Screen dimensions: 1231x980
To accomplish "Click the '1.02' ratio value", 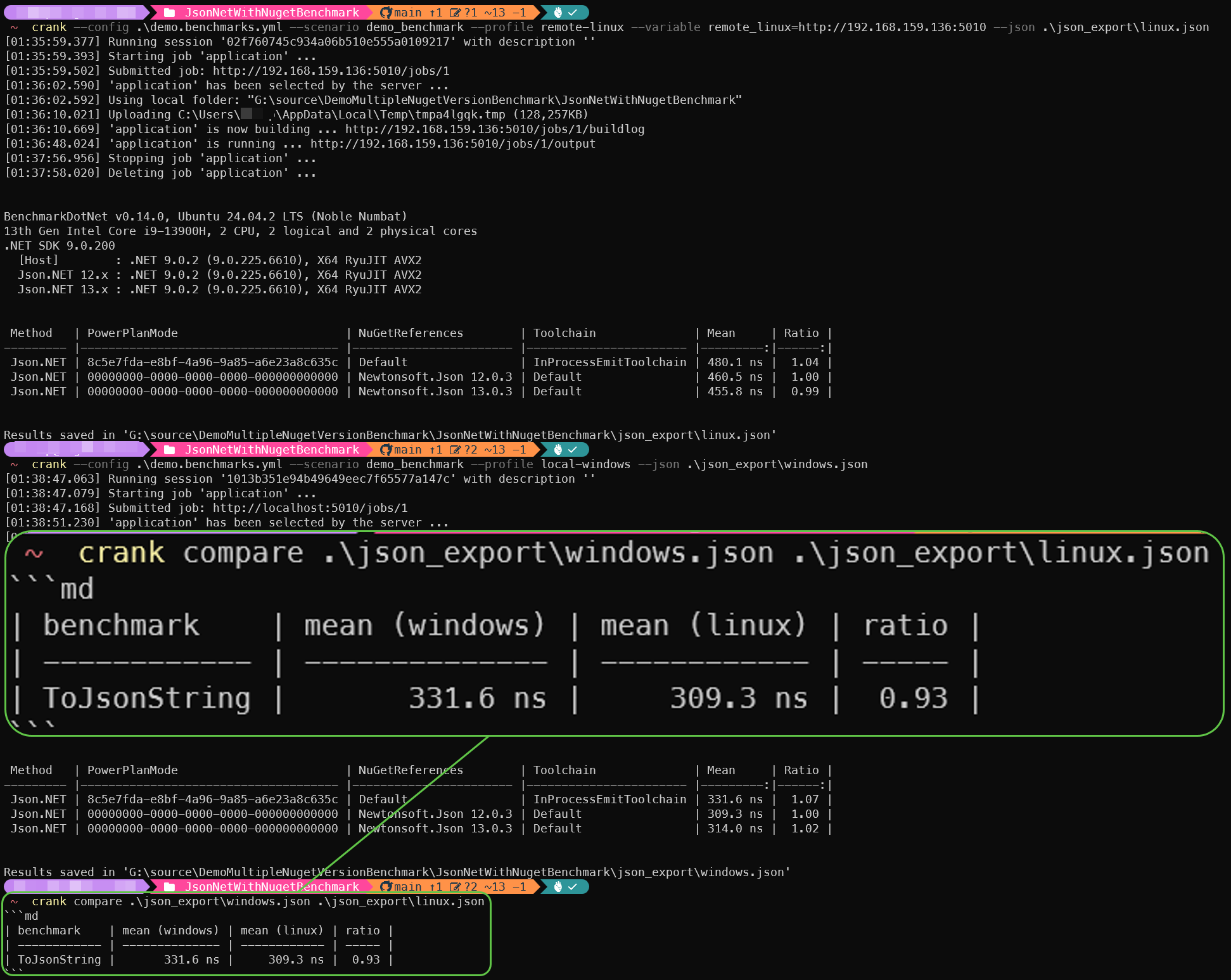I will (x=805, y=829).
